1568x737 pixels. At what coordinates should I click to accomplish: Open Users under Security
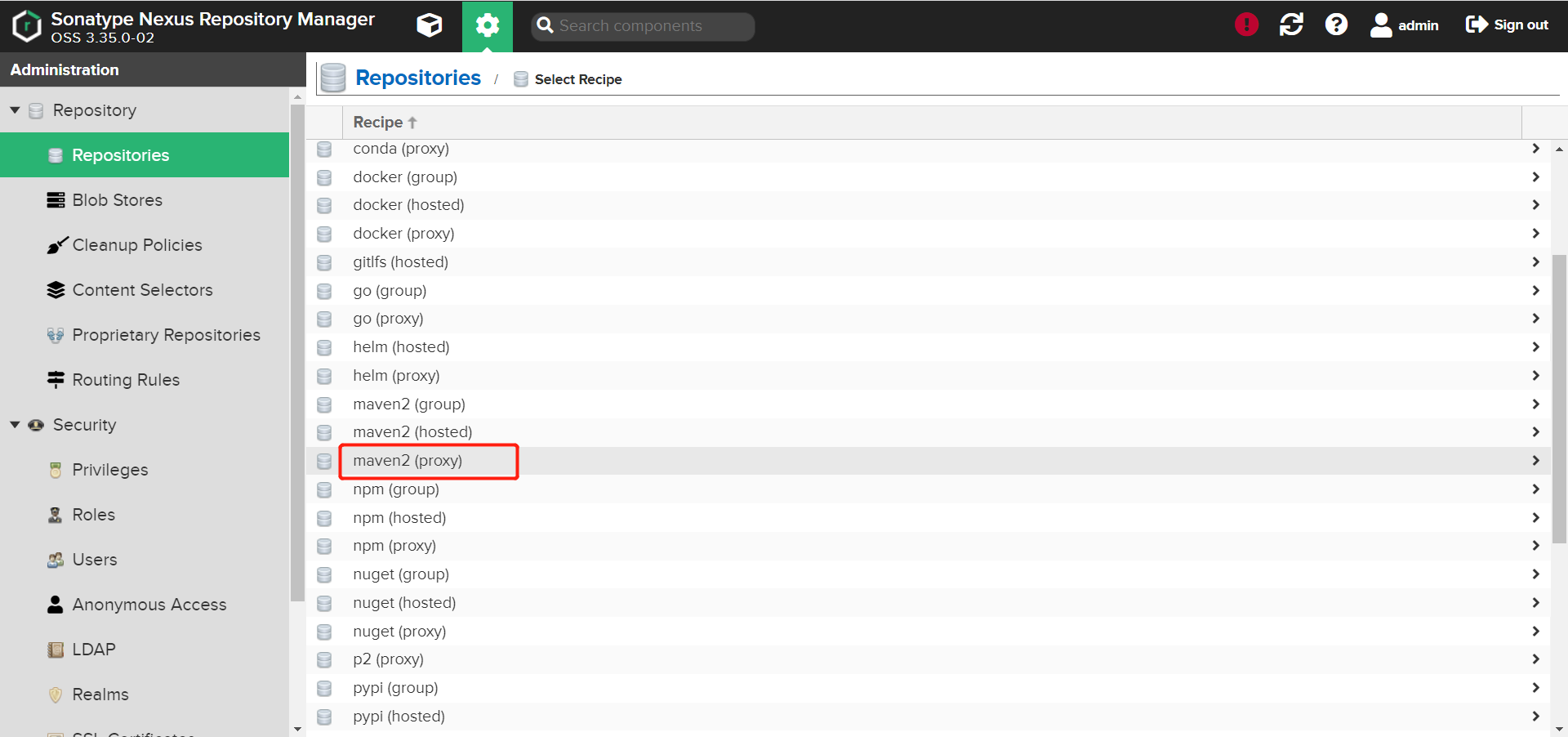tap(145, 559)
